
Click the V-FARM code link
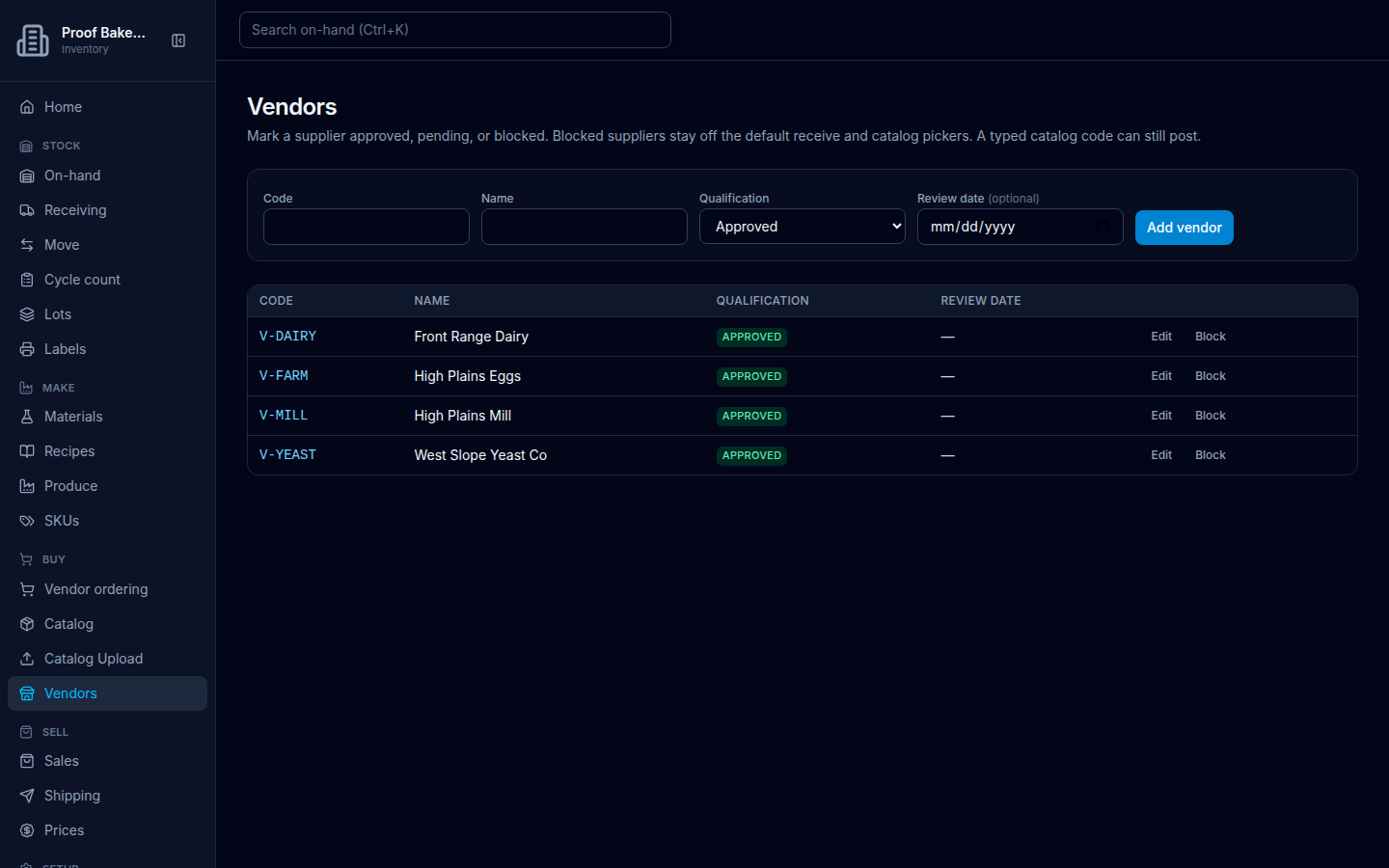pyautogui.click(x=284, y=376)
